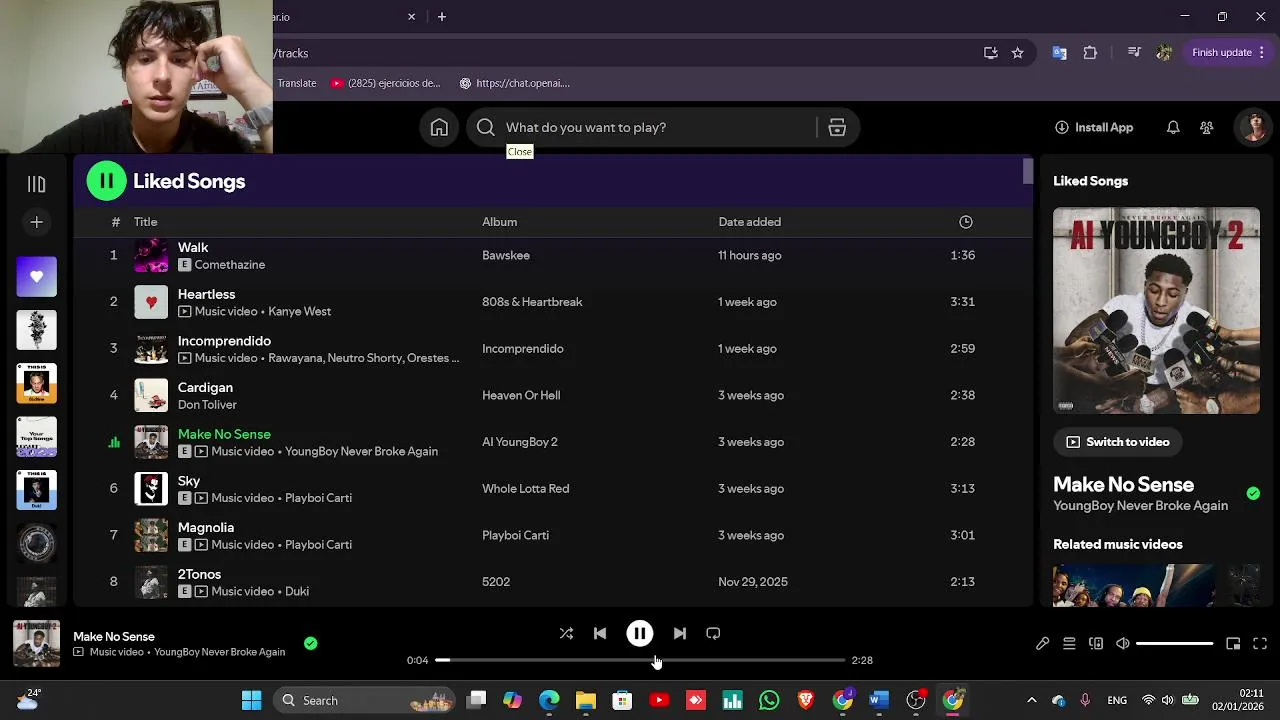Toggle the liked checkmark in the Now Playing panel
1280x720 pixels.
pyautogui.click(x=1253, y=493)
